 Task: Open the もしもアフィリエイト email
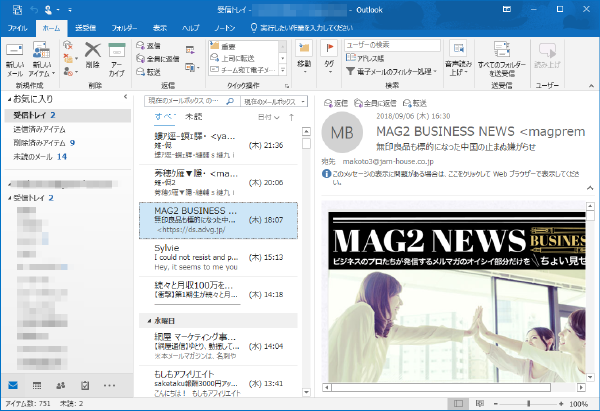218,383
